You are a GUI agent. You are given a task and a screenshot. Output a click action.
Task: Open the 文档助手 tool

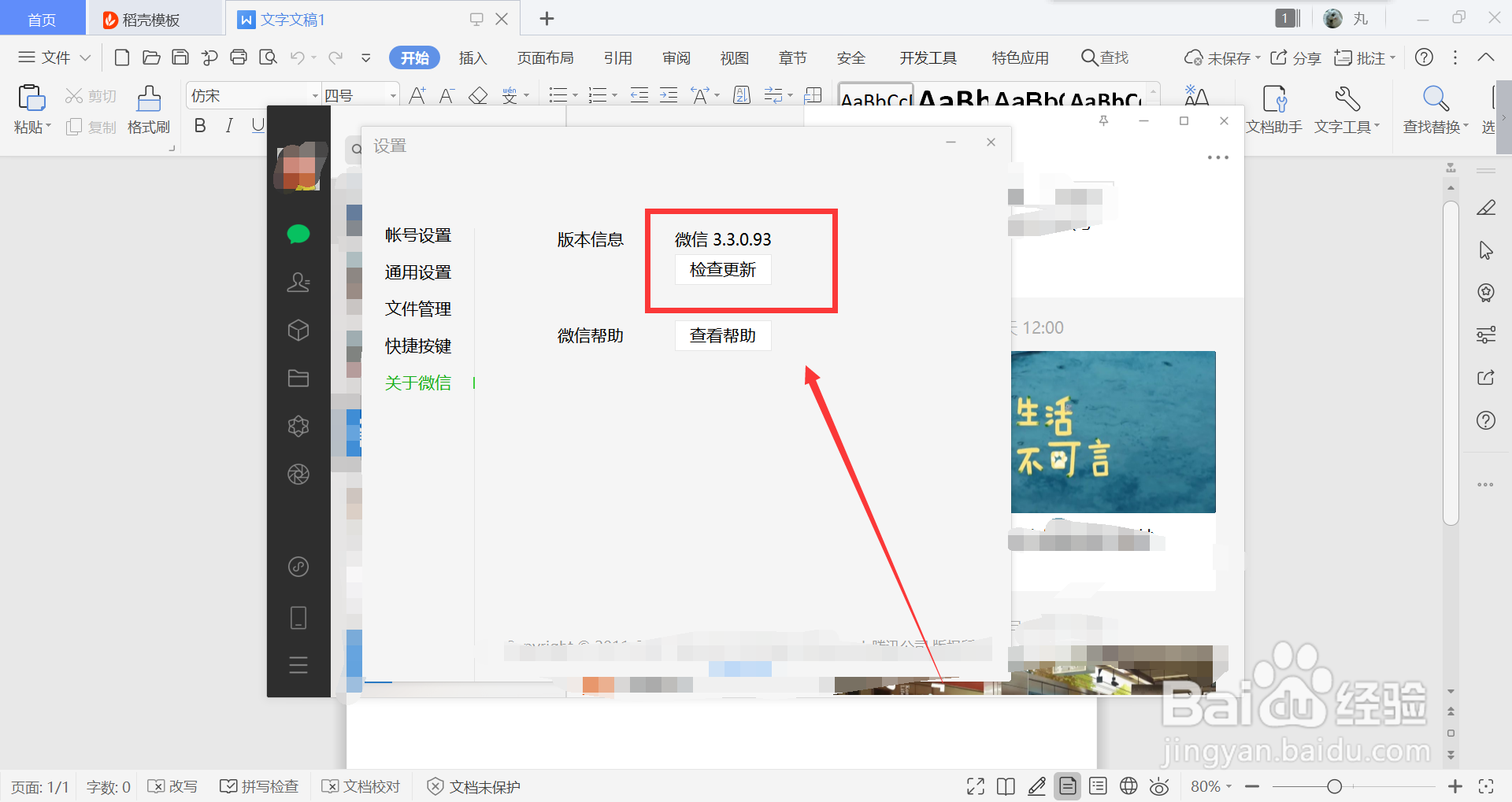pyautogui.click(x=1274, y=109)
